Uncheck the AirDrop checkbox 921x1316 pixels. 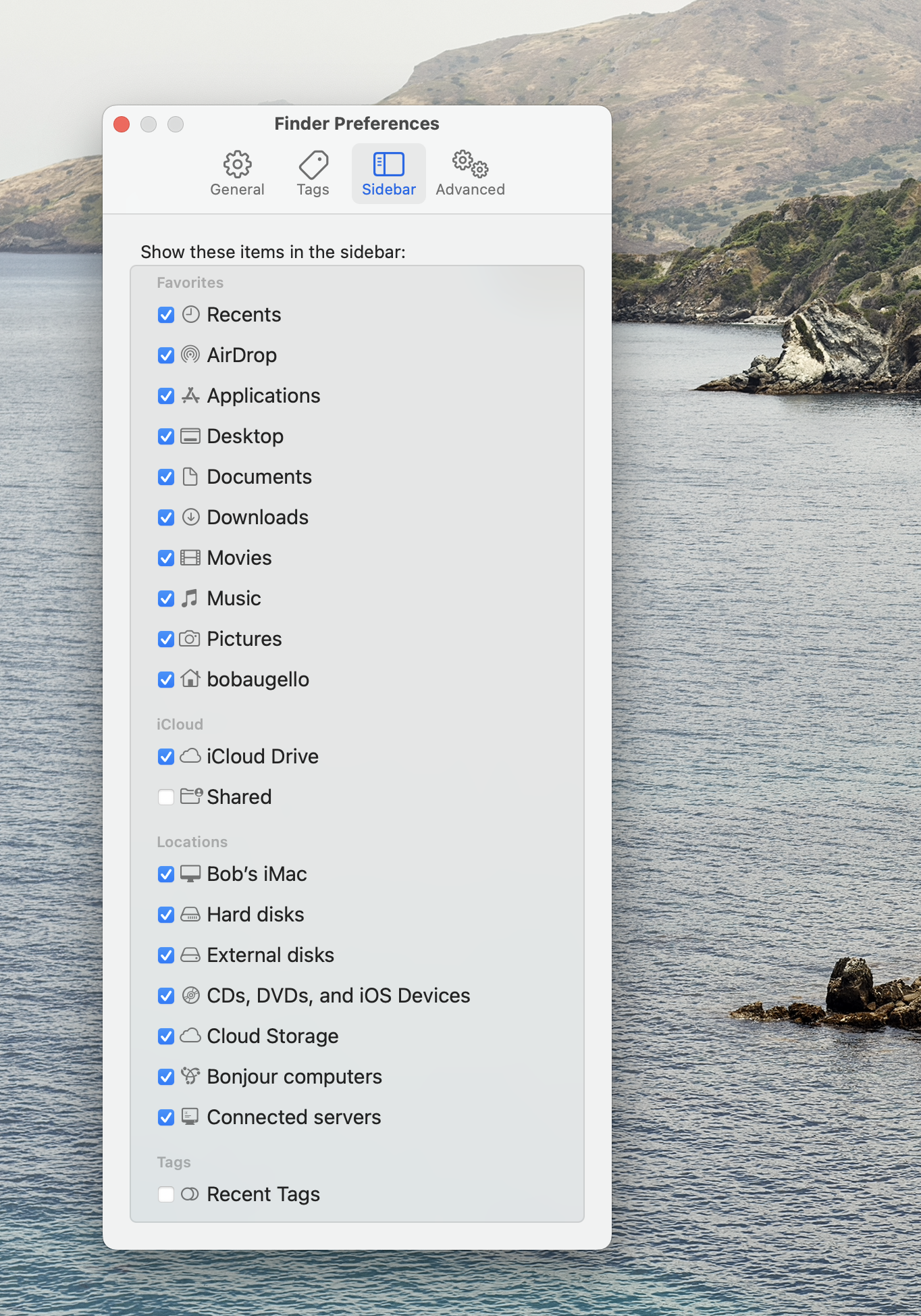[166, 355]
